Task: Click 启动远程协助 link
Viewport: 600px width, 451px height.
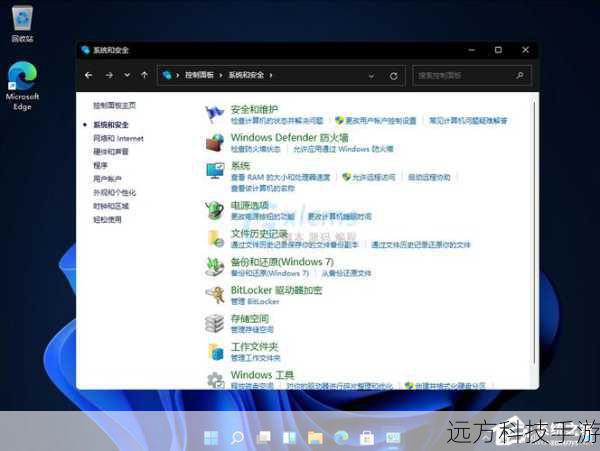Action: pyautogui.click(x=429, y=177)
